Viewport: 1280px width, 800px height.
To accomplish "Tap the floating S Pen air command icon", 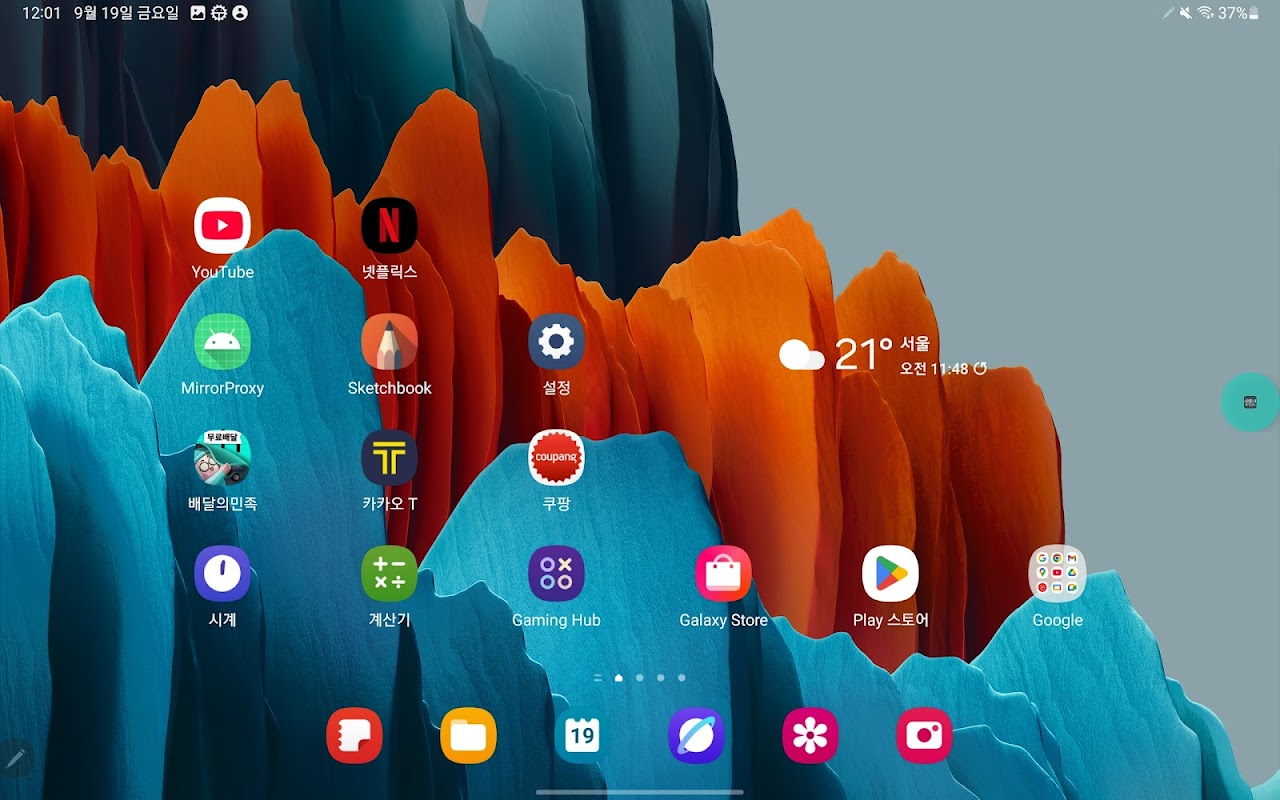I will [16, 760].
